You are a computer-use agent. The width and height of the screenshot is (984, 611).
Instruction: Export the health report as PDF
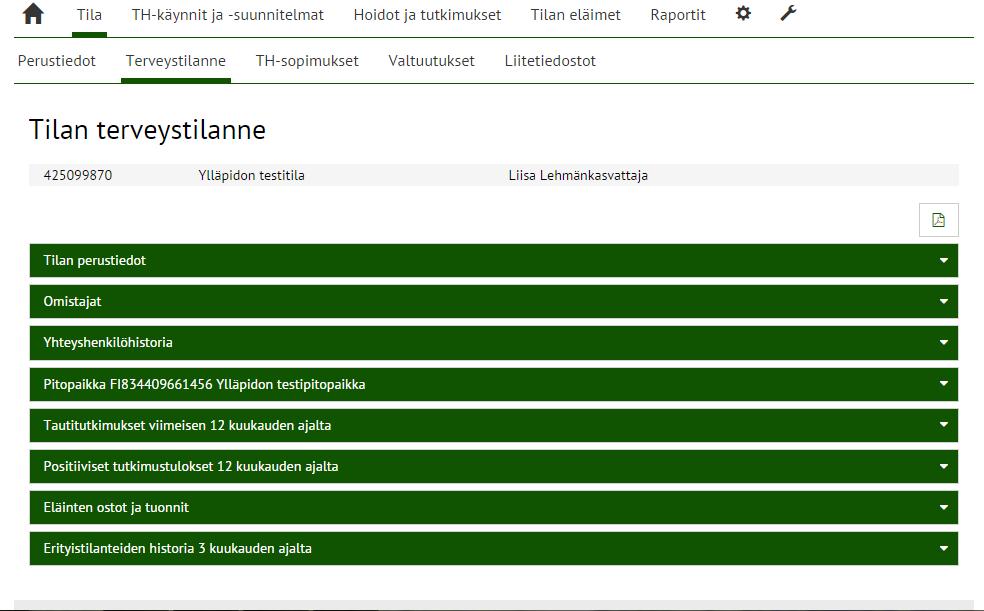click(x=938, y=220)
